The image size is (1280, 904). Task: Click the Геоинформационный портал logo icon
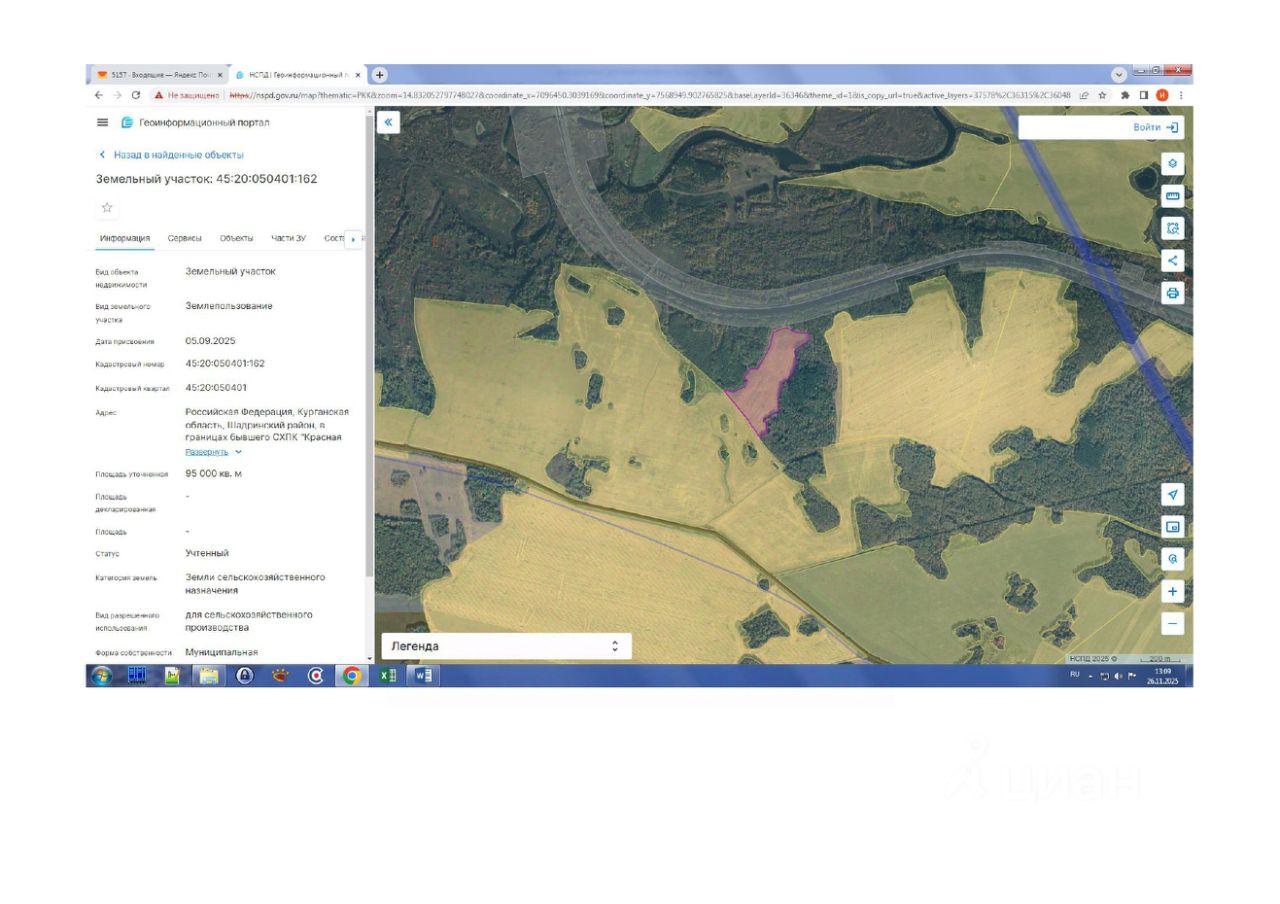point(127,122)
